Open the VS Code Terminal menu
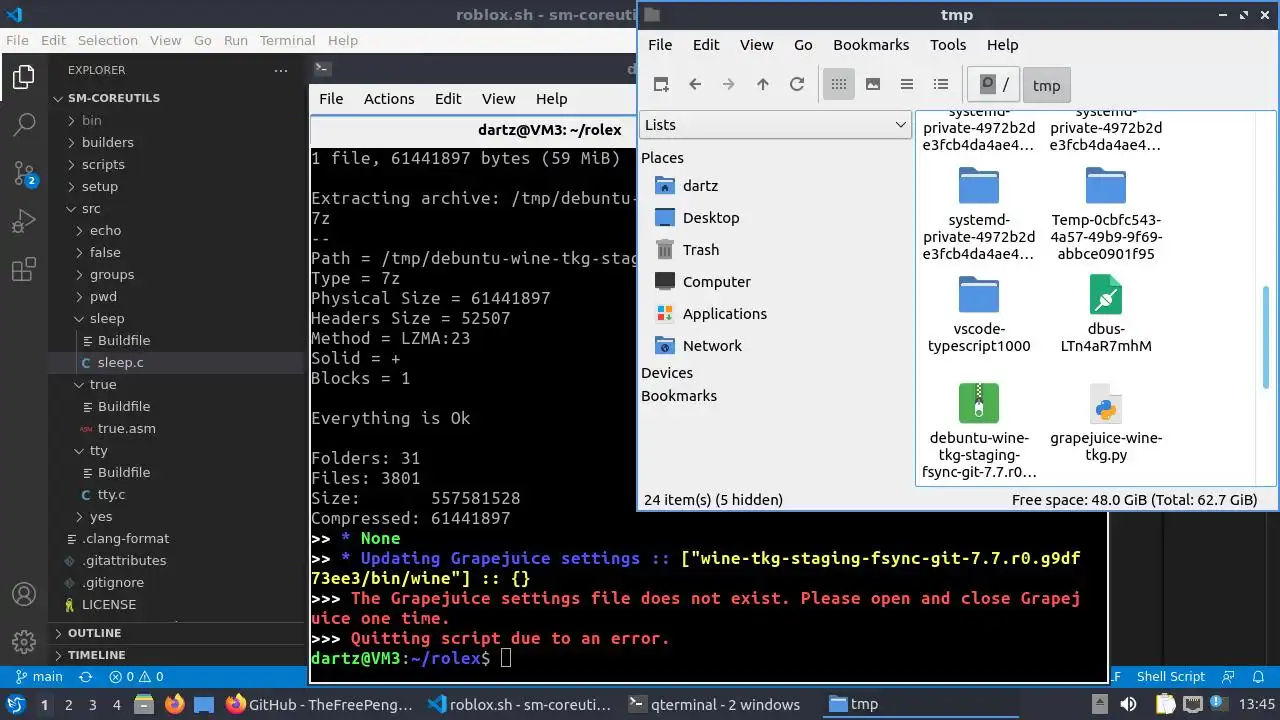The height and width of the screenshot is (720, 1280). (287, 40)
